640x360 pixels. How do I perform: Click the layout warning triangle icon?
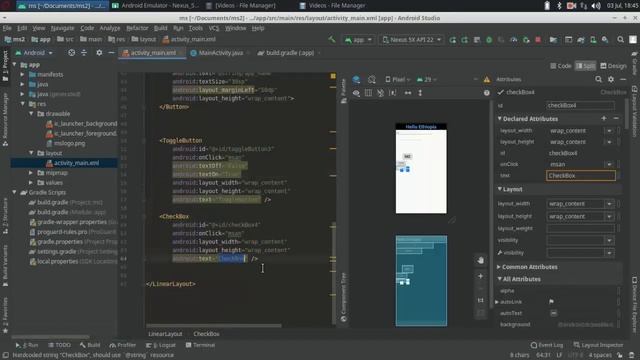[487, 80]
